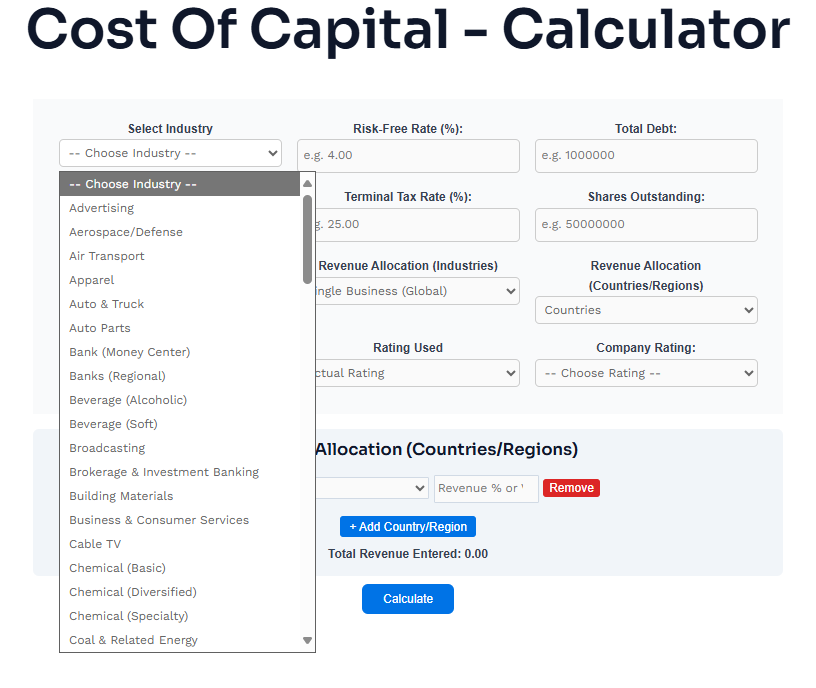Screen dimensions: 816x688
Task: Select Beverage (Alcoholic) from list
Action: coord(127,400)
